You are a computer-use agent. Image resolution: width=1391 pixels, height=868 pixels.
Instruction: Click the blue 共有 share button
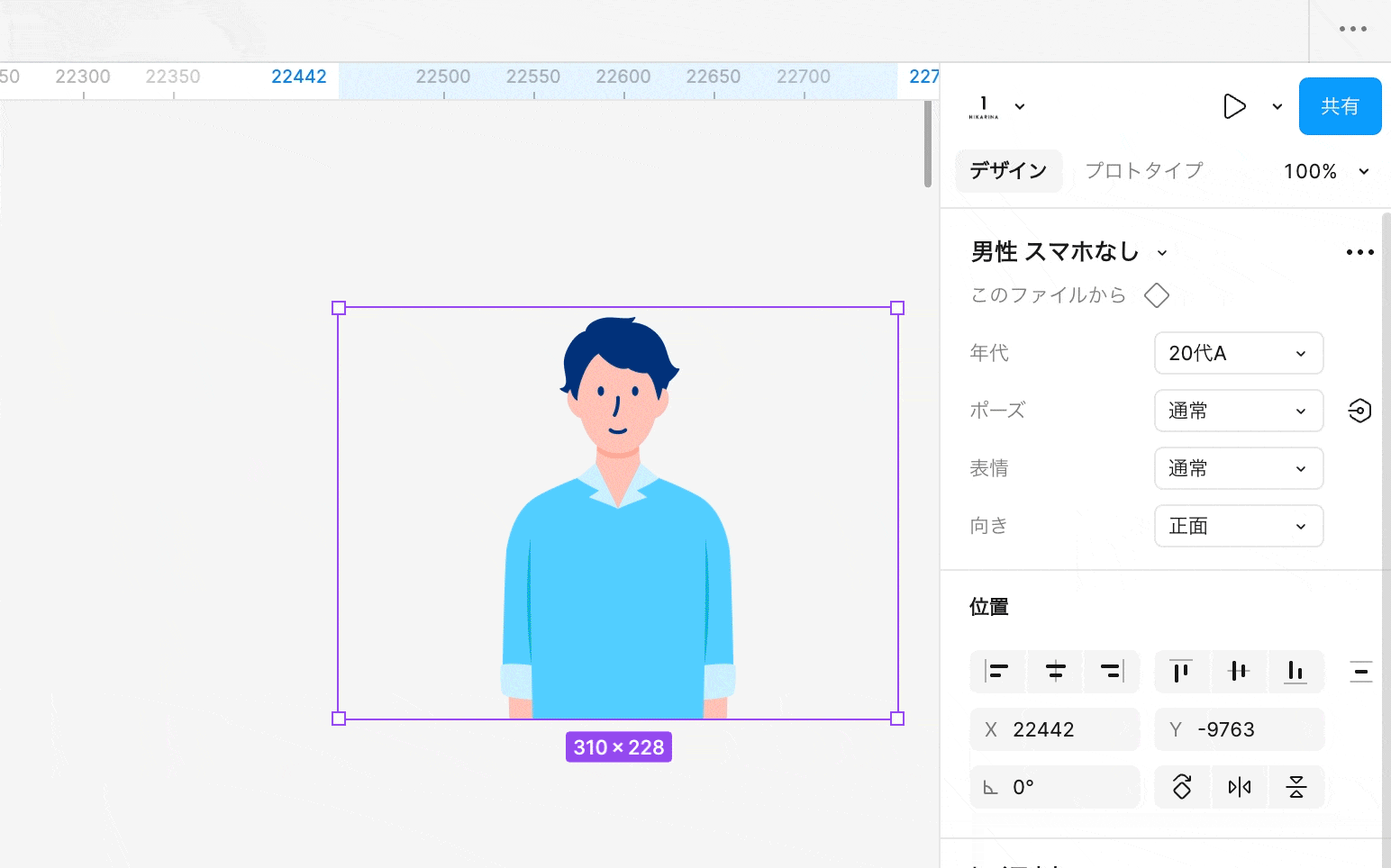tap(1340, 106)
